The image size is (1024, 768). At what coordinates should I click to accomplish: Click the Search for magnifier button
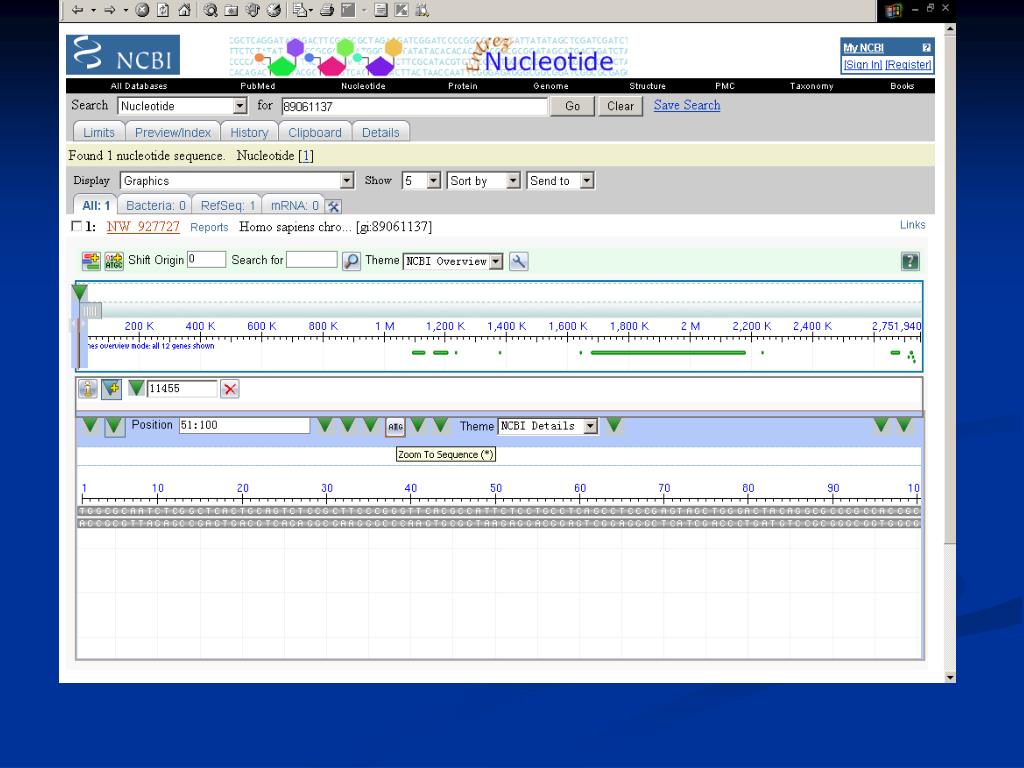click(351, 261)
